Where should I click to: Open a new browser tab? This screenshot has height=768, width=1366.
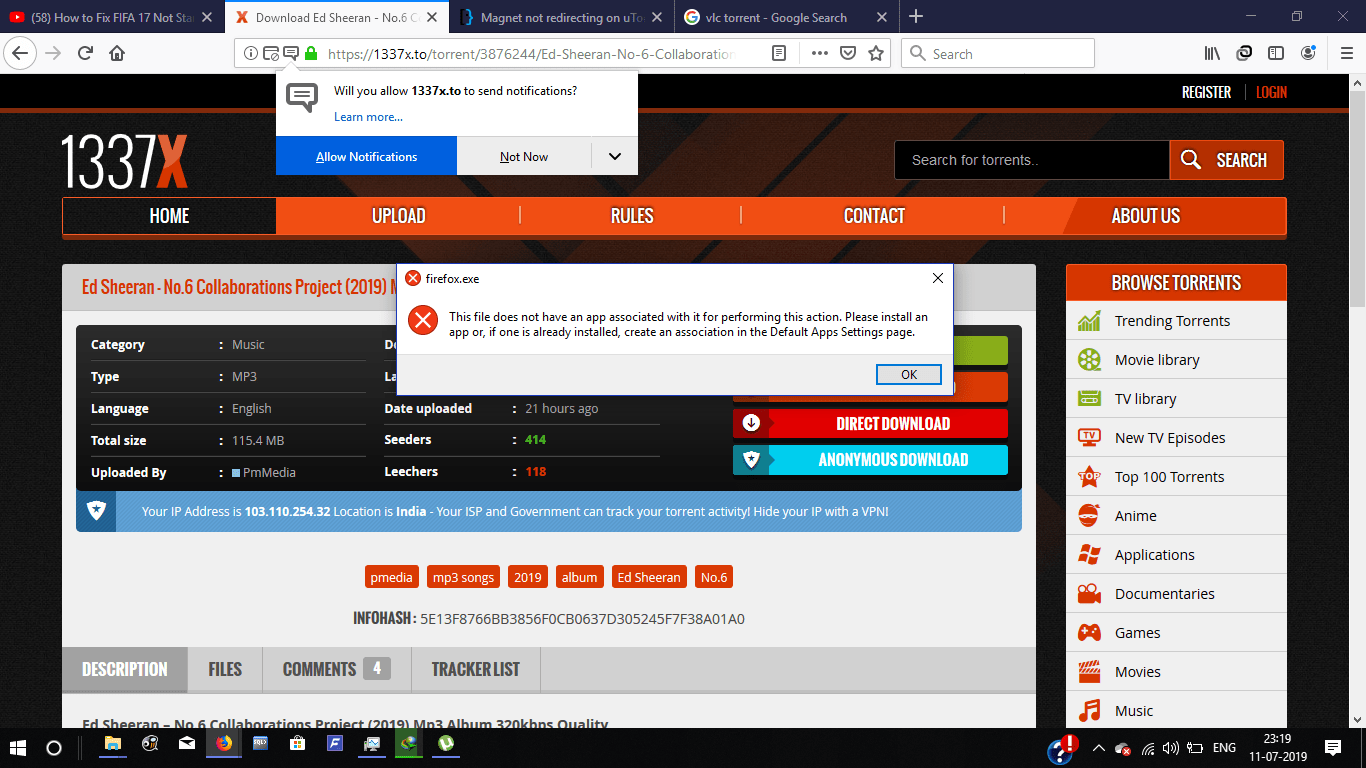click(916, 16)
